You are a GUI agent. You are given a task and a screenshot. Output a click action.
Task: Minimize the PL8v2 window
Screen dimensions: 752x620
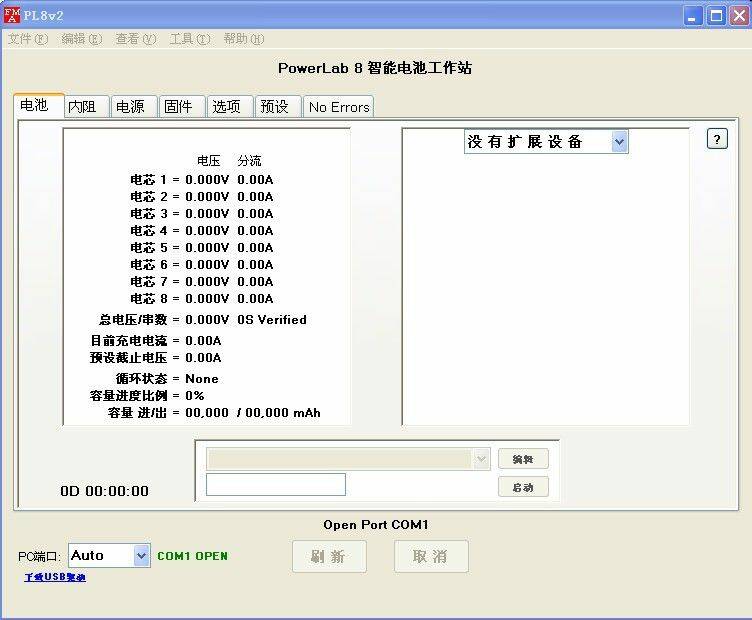693,16
